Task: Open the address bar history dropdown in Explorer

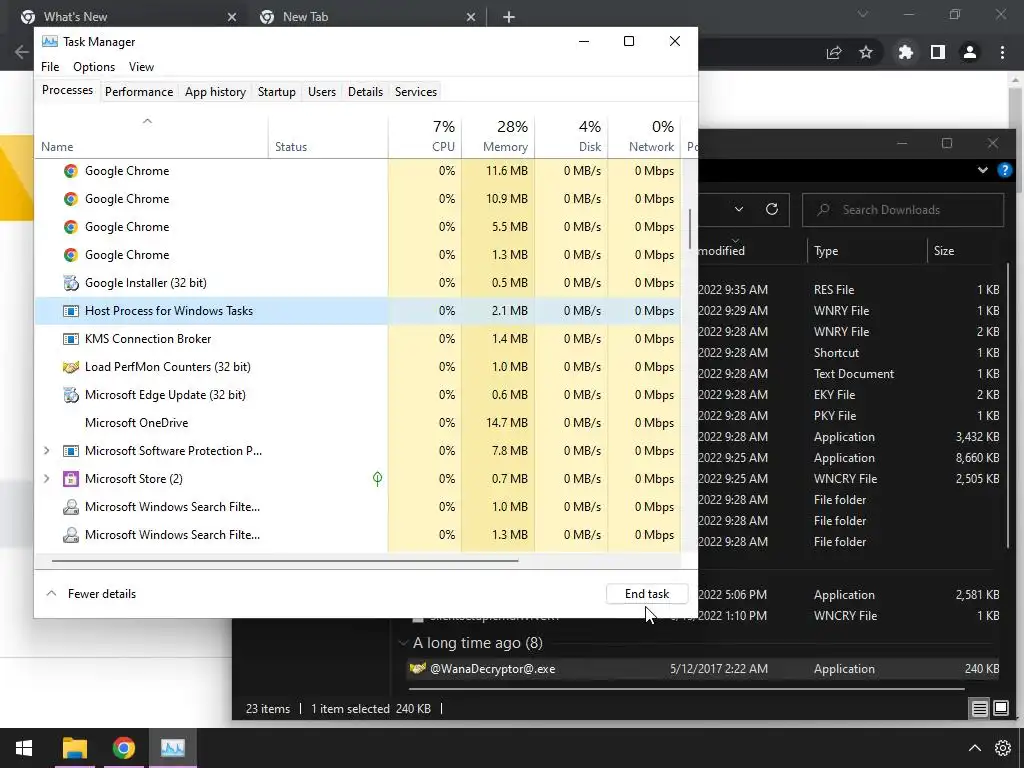Action: pos(739,210)
